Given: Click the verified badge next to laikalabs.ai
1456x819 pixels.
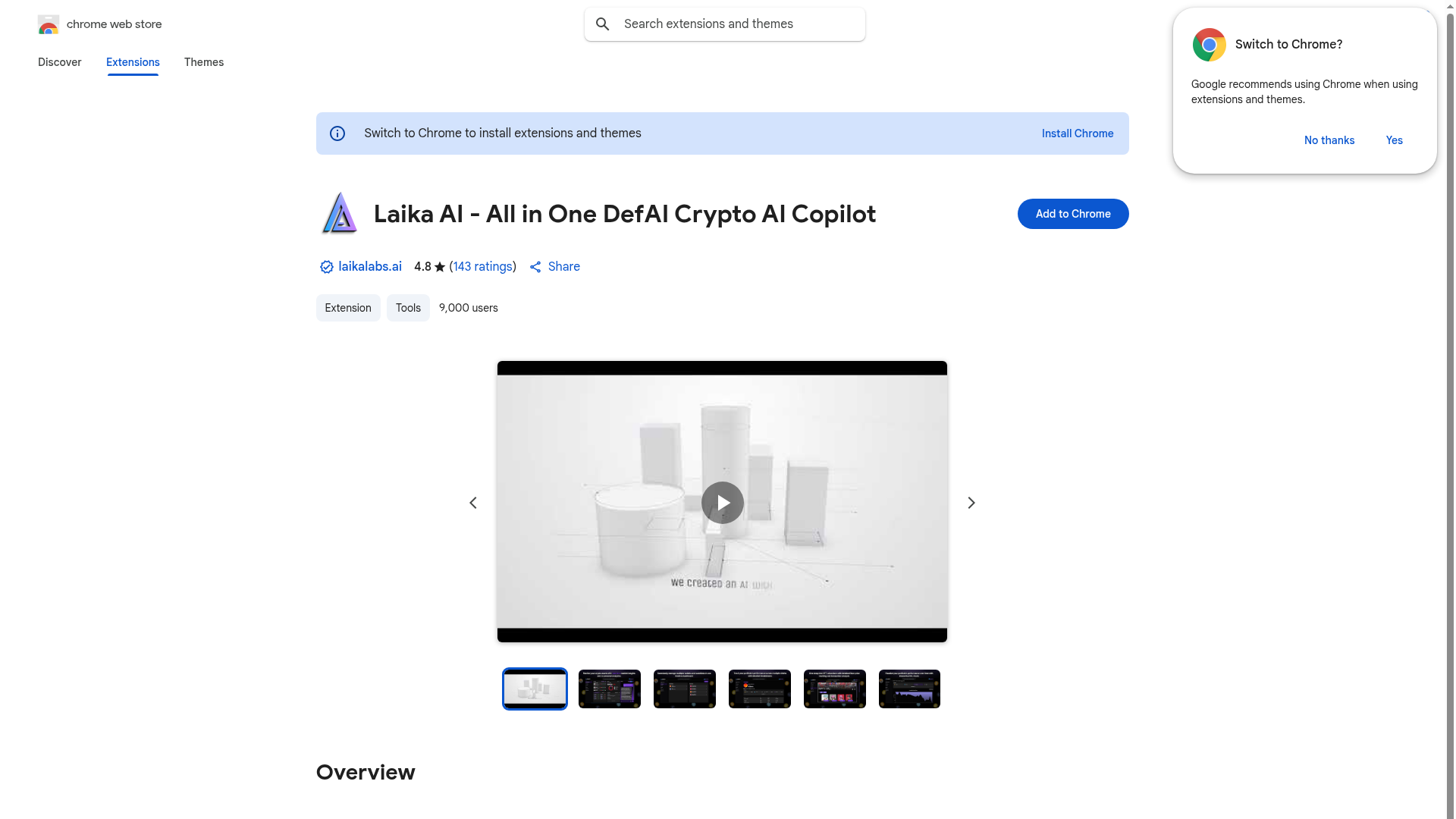Looking at the screenshot, I should pyautogui.click(x=326, y=267).
